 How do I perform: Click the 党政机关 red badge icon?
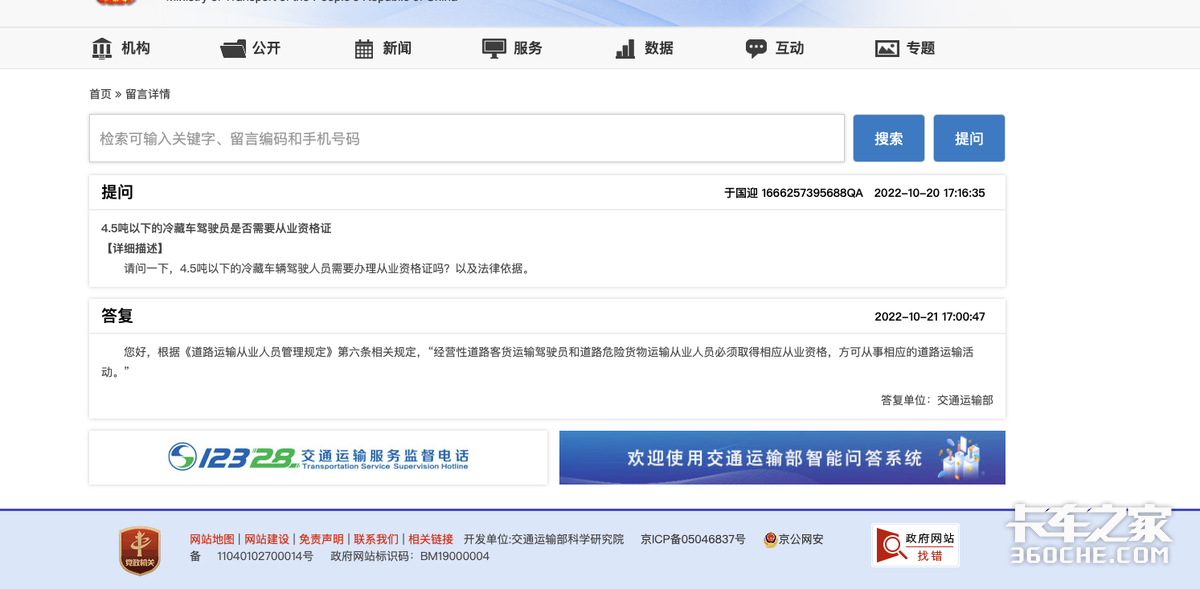(139, 551)
